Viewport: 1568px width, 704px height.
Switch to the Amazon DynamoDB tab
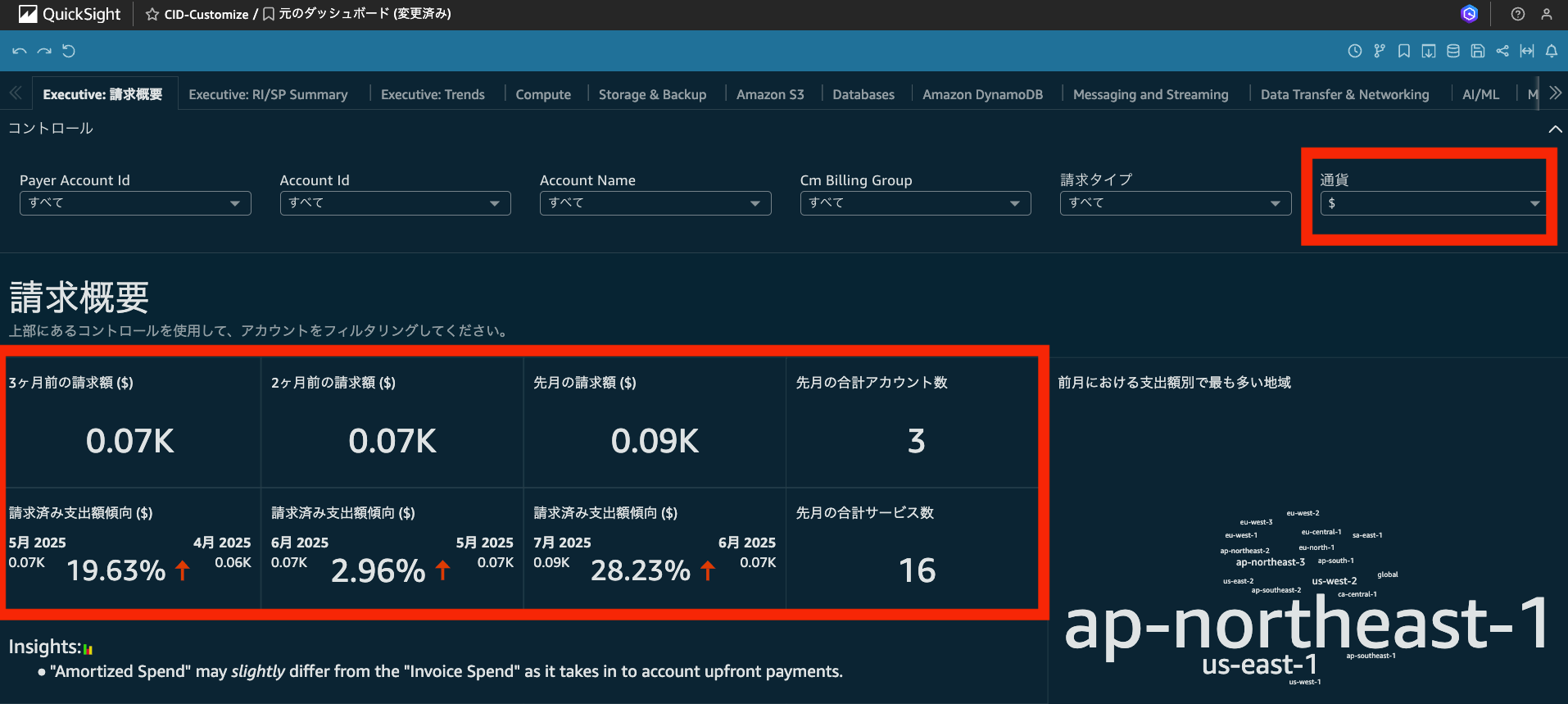(983, 94)
